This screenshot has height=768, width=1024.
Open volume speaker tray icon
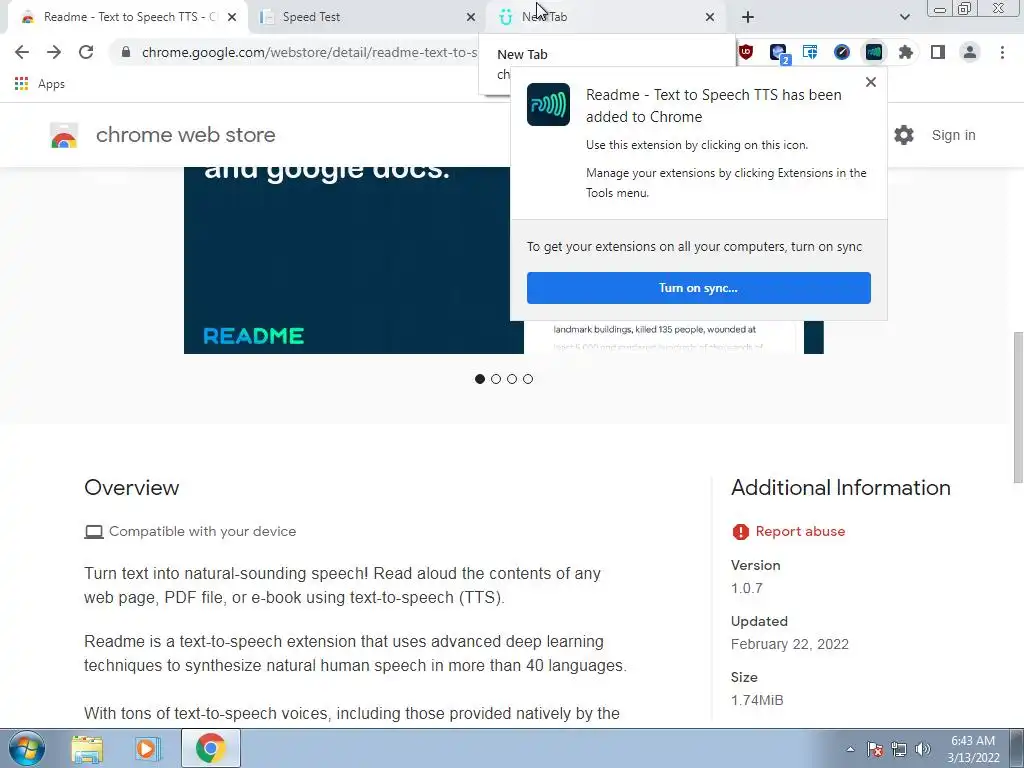(923, 749)
